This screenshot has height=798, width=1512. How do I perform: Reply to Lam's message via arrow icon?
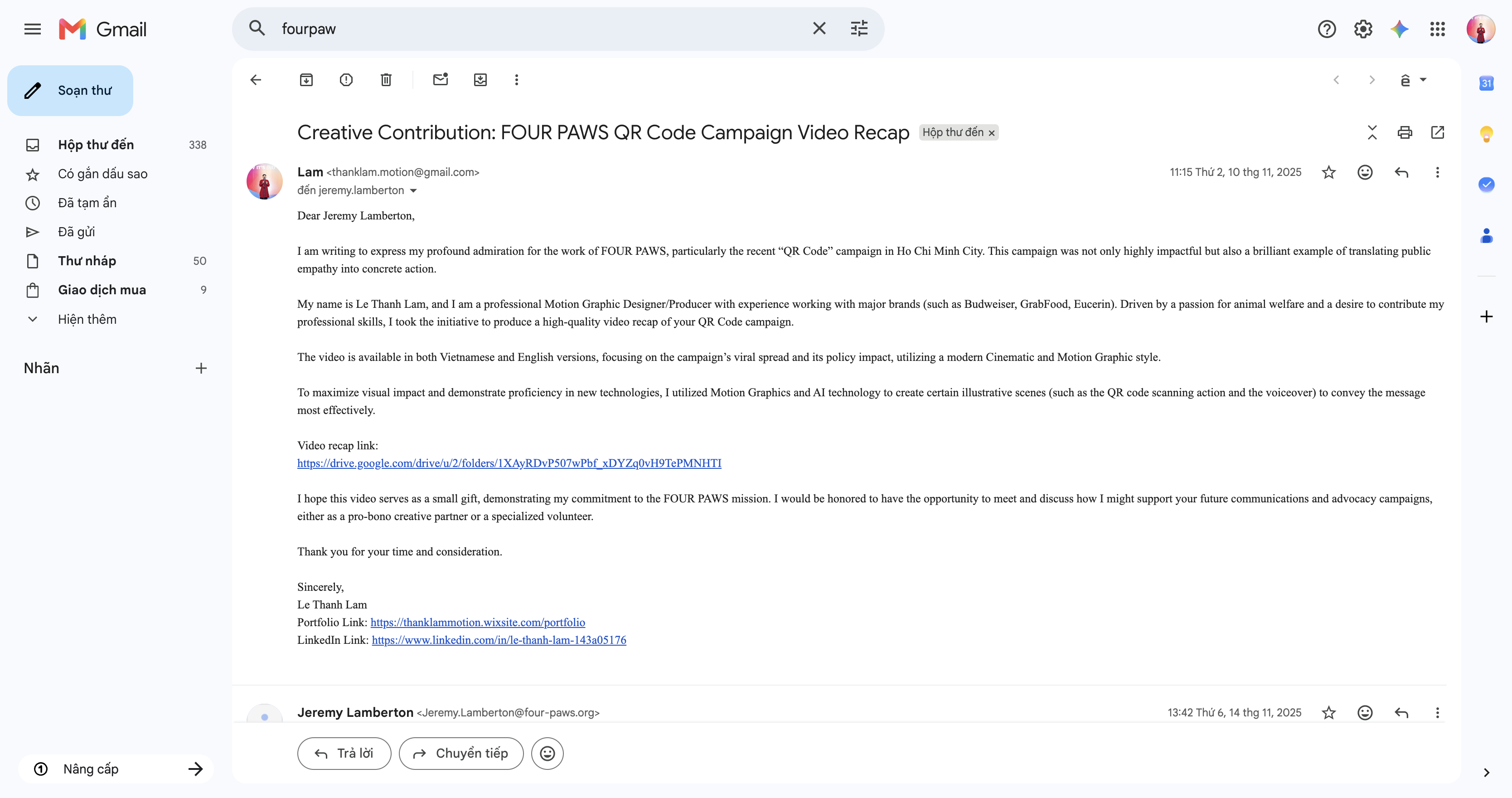[1402, 172]
